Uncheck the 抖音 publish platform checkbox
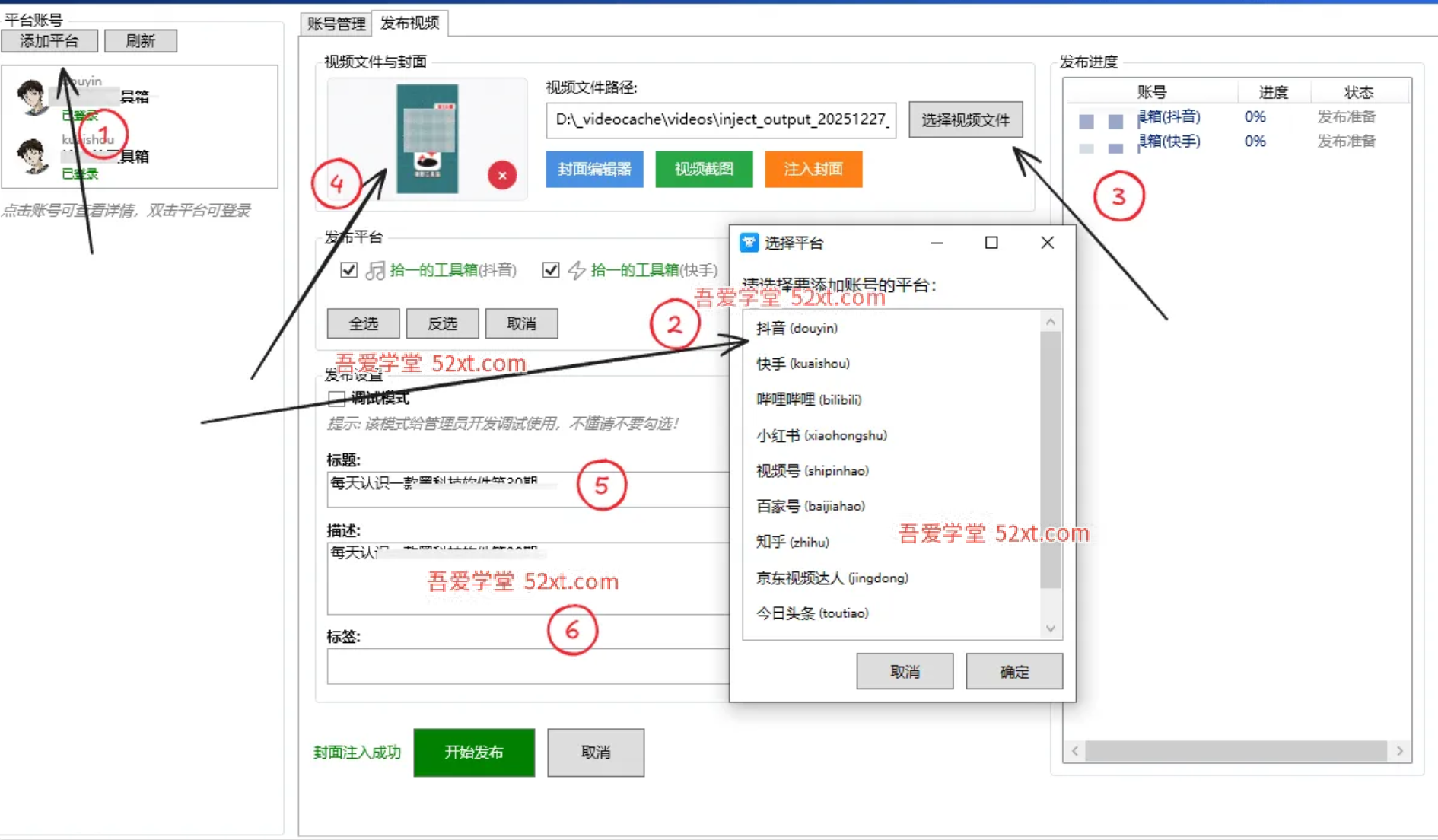 tap(349, 270)
